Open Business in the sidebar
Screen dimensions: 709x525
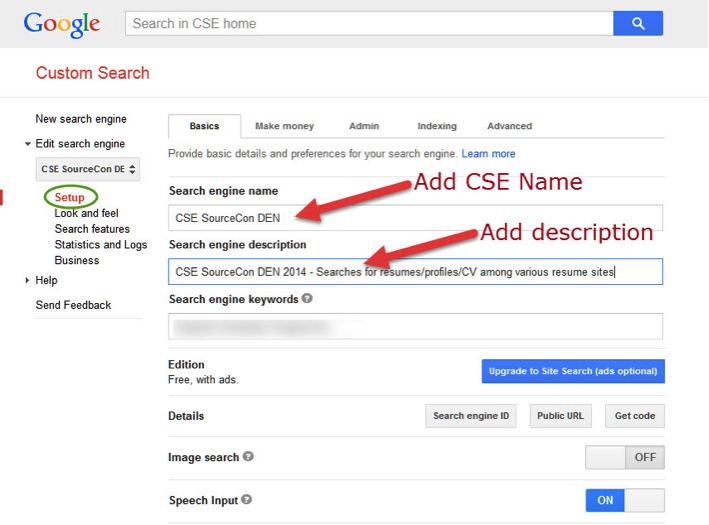pyautogui.click(x=77, y=260)
